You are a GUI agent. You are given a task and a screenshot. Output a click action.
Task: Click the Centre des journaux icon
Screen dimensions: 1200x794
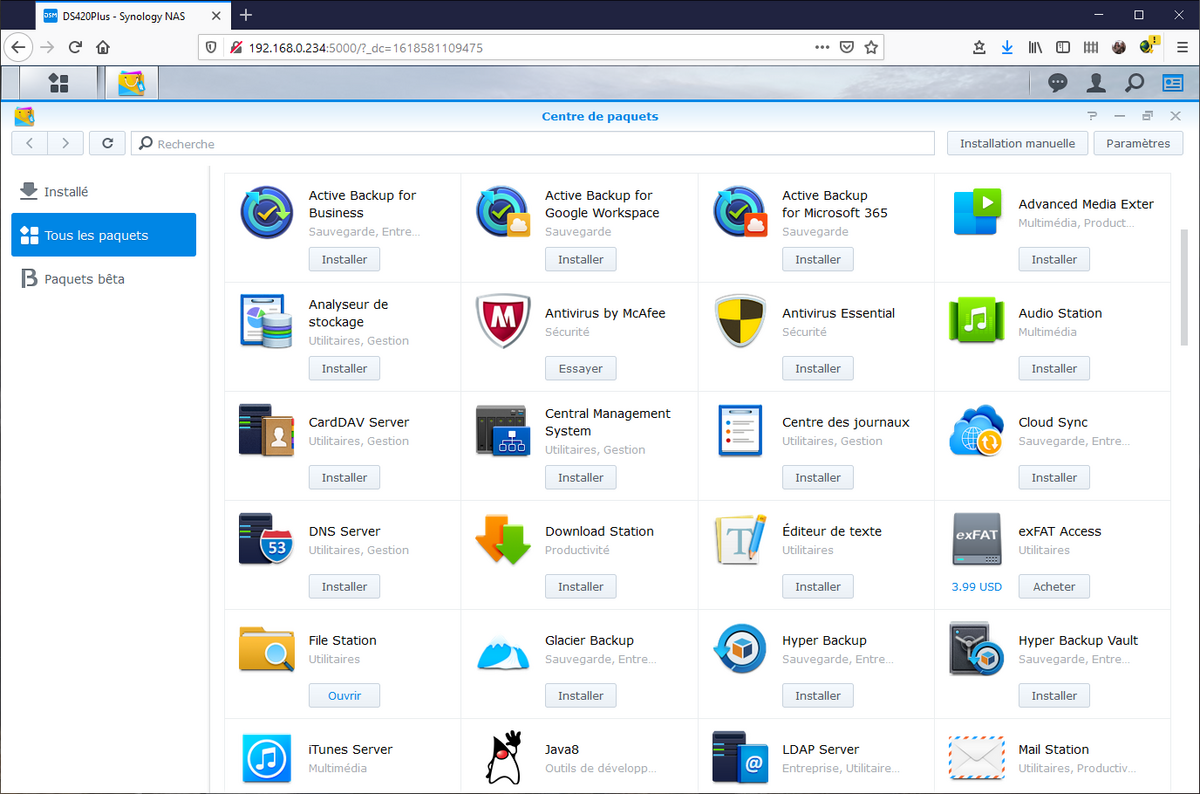(x=740, y=430)
